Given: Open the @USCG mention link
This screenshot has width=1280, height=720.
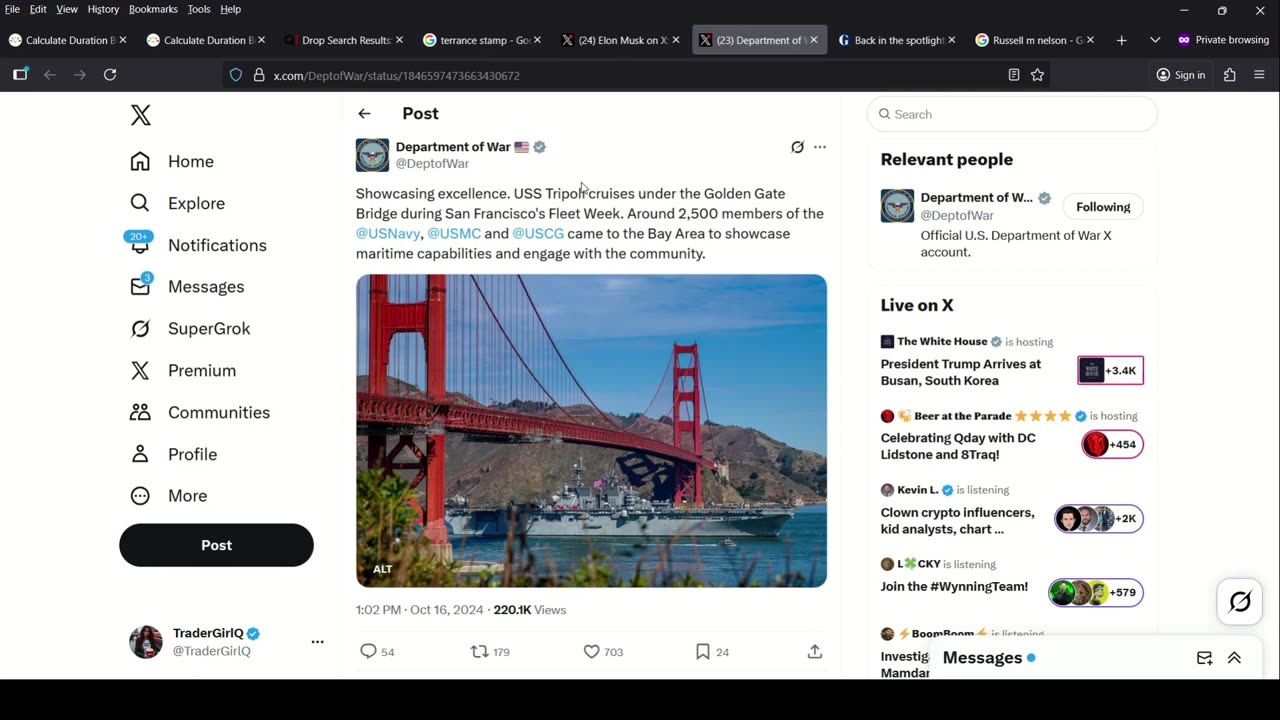Looking at the screenshot, I should [x=538, y=234].
